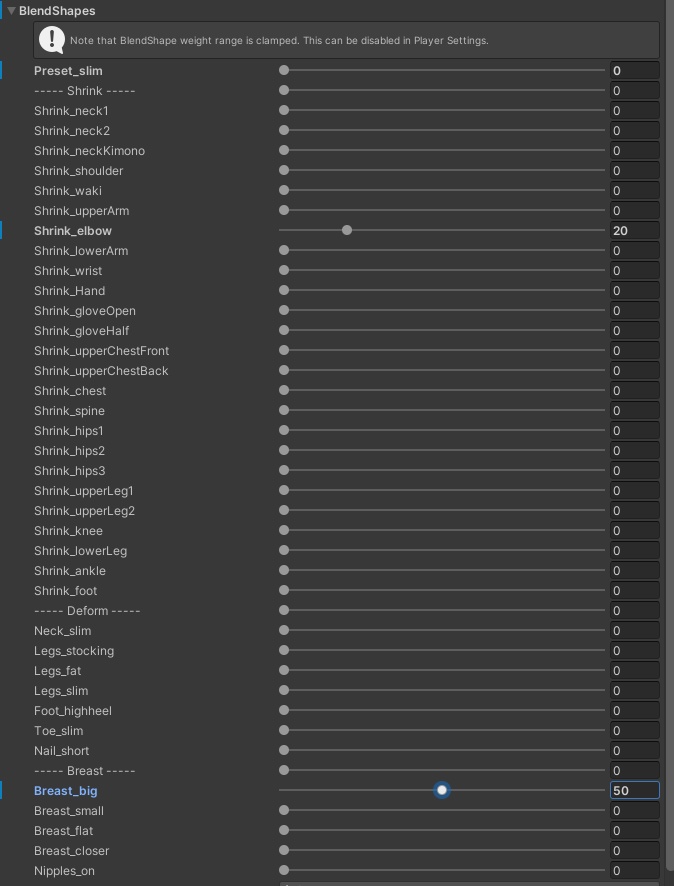
Task: Click the Shrink_elbow slider handle
Action: (x=347, y=231)
